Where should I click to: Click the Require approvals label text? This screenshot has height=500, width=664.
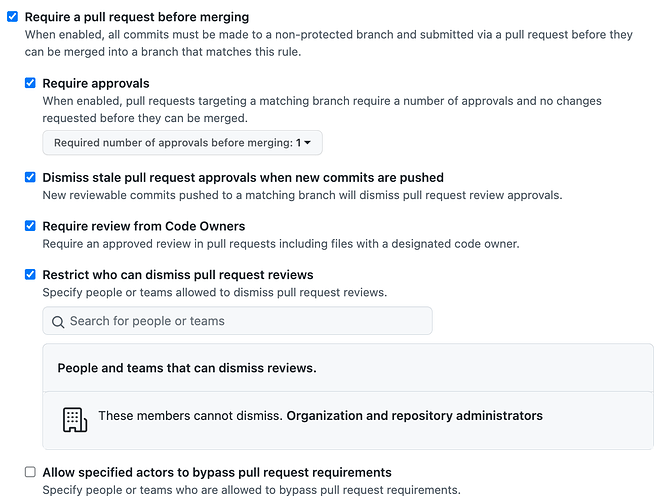[x=96, y=83]
